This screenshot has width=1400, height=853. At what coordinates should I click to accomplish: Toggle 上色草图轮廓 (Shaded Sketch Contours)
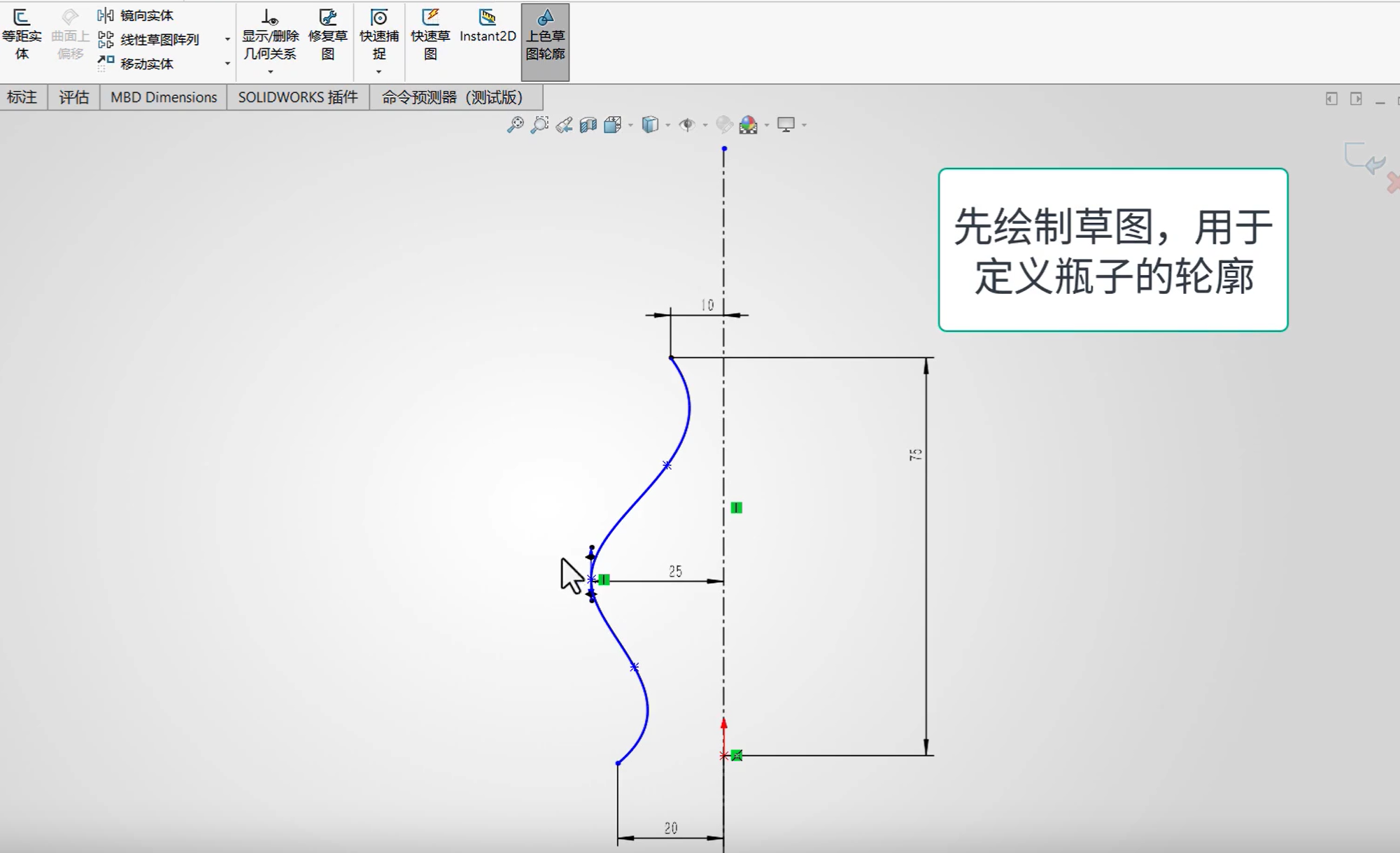545,34
